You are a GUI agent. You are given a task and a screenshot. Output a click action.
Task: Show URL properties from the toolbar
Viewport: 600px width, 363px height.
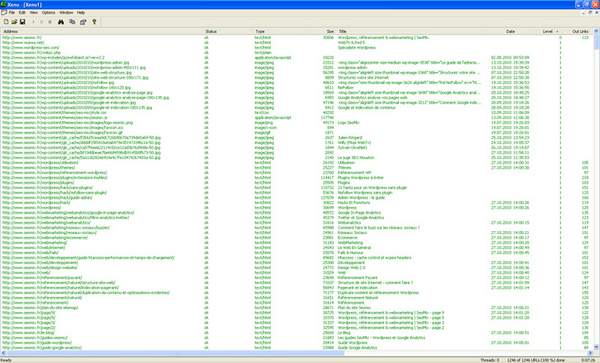pyautogui.click(x=83, y=22)
